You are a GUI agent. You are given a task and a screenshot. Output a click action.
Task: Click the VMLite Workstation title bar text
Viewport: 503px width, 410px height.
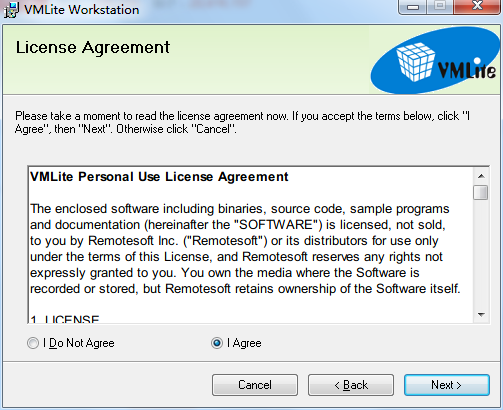[82, 10]
